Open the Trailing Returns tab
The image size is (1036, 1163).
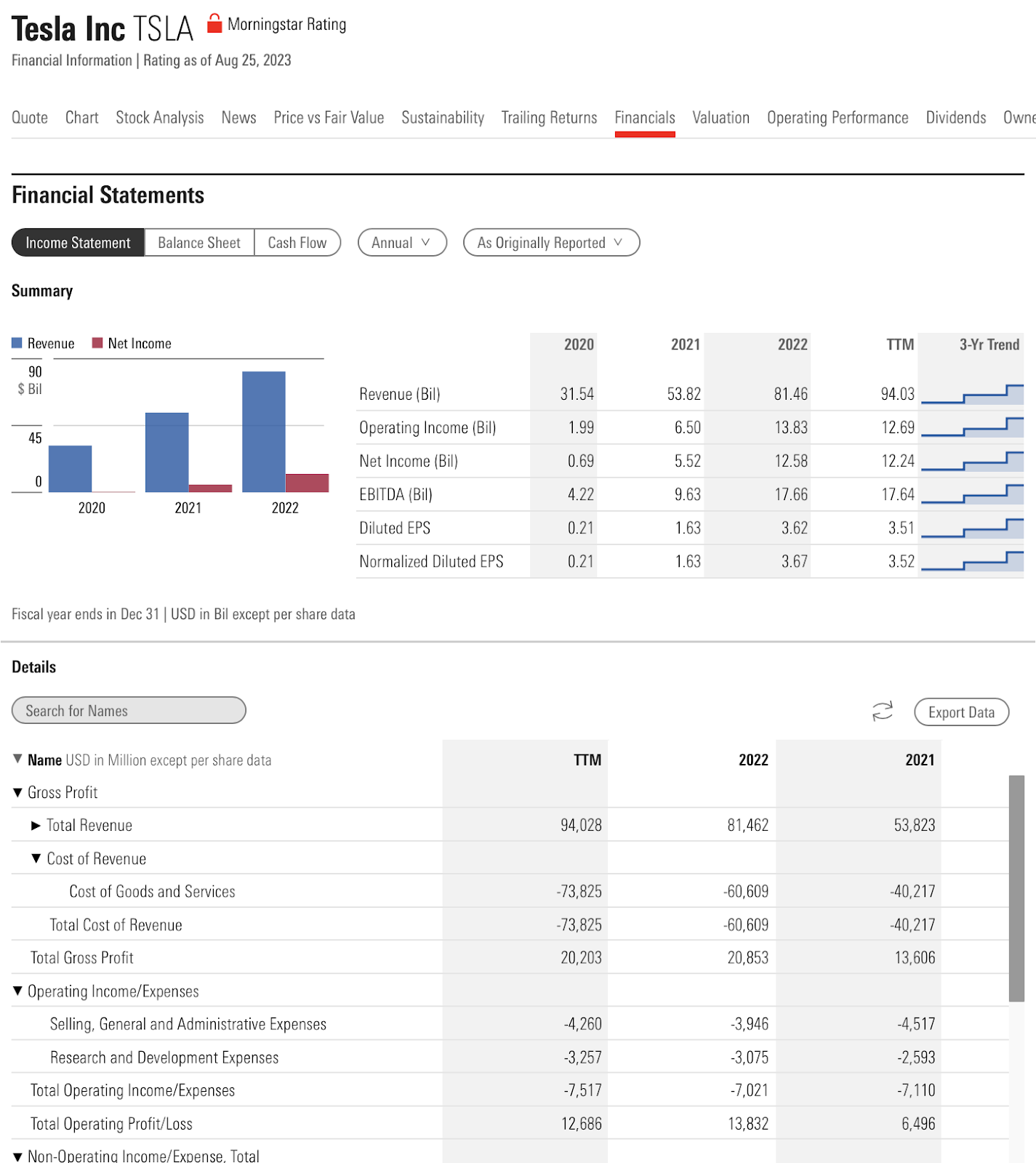point(549,118)
